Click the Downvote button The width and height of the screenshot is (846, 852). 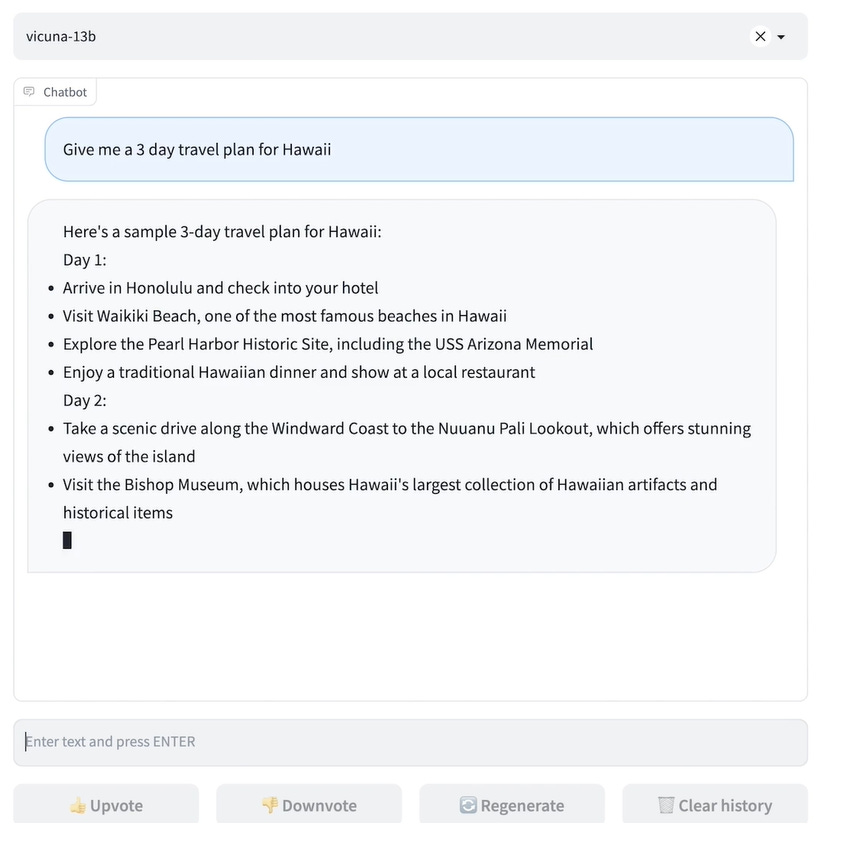[x=308, y=805]
